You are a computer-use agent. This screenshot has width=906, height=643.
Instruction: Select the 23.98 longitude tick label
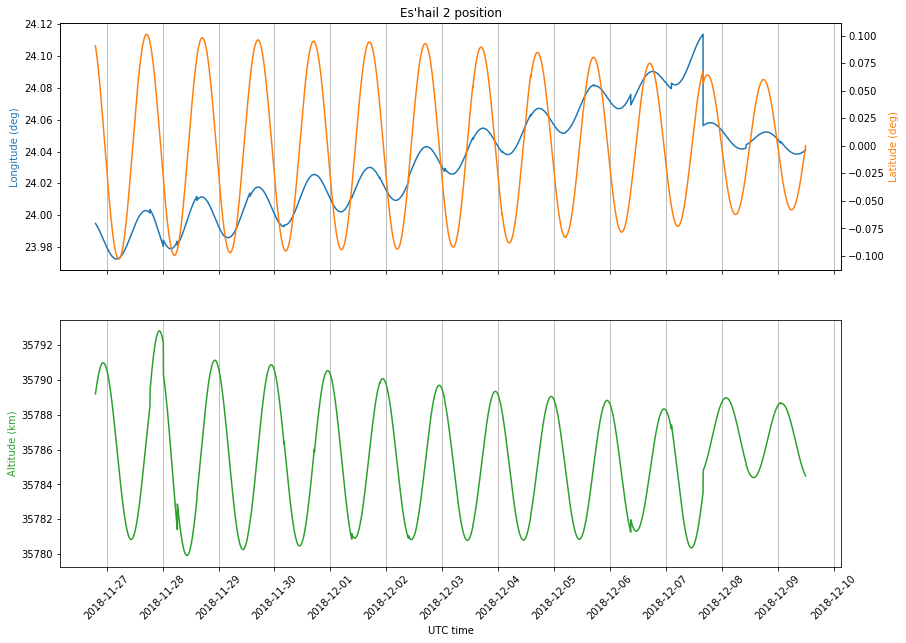coord(39,247)
